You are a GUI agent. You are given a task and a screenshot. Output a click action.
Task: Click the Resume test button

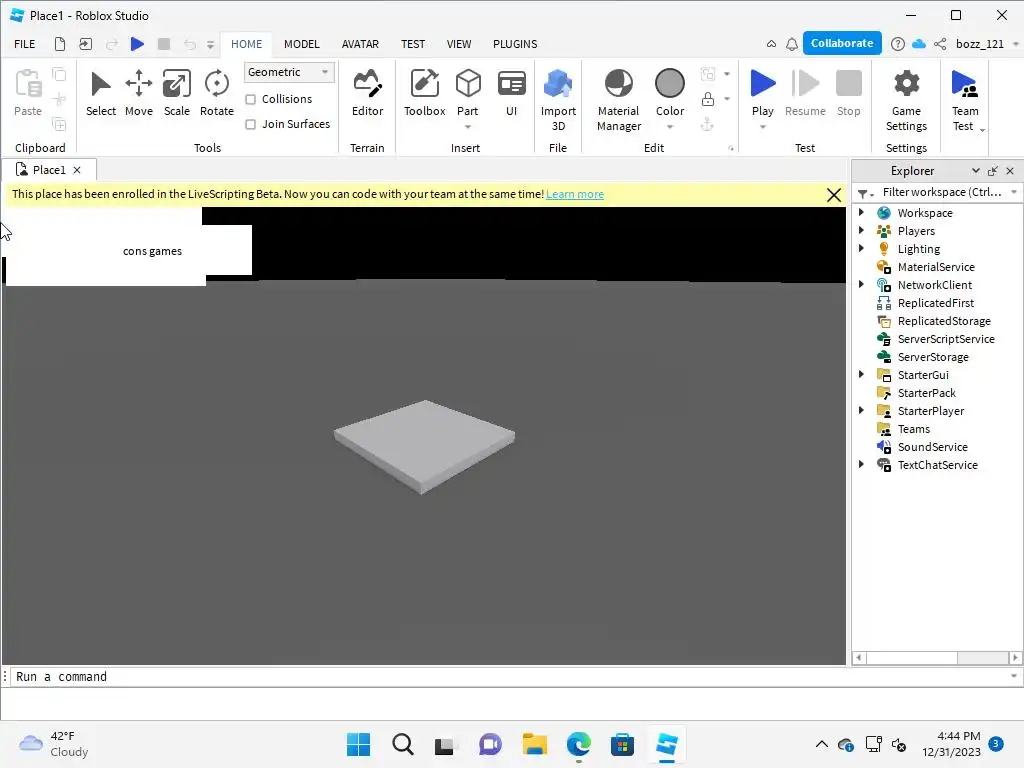(x=805, y=93)
